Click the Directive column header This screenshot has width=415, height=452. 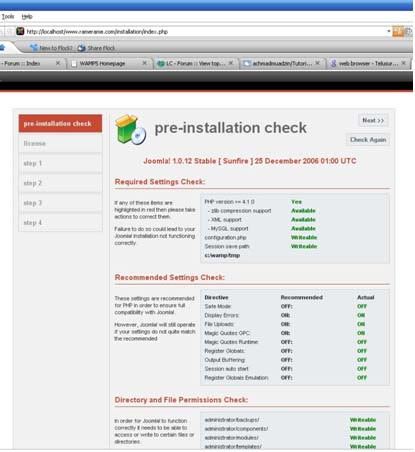coord(216,297)
